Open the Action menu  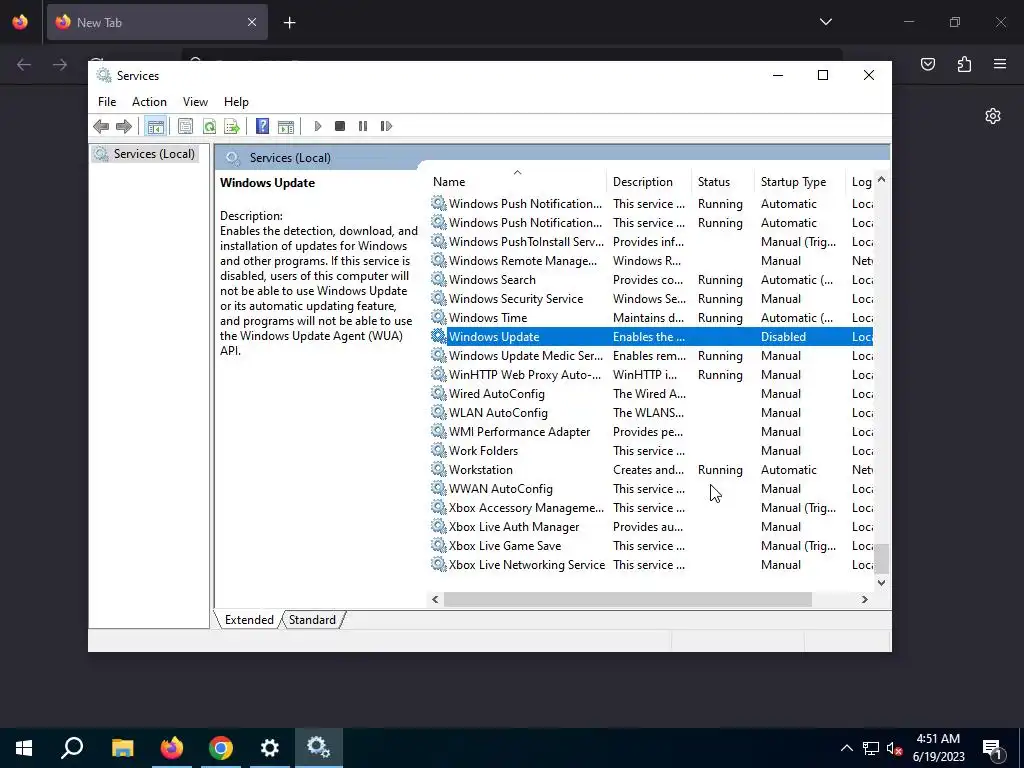[149, 102]
